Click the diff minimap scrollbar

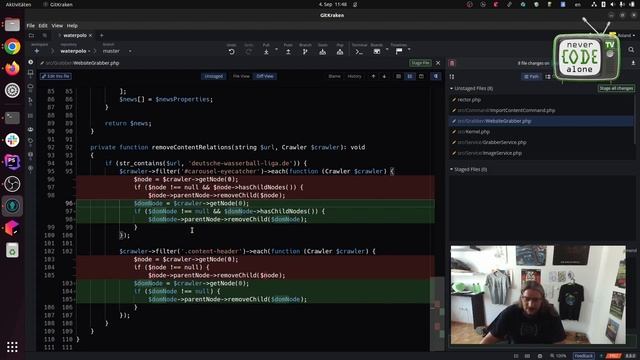(x=438, y=313)
